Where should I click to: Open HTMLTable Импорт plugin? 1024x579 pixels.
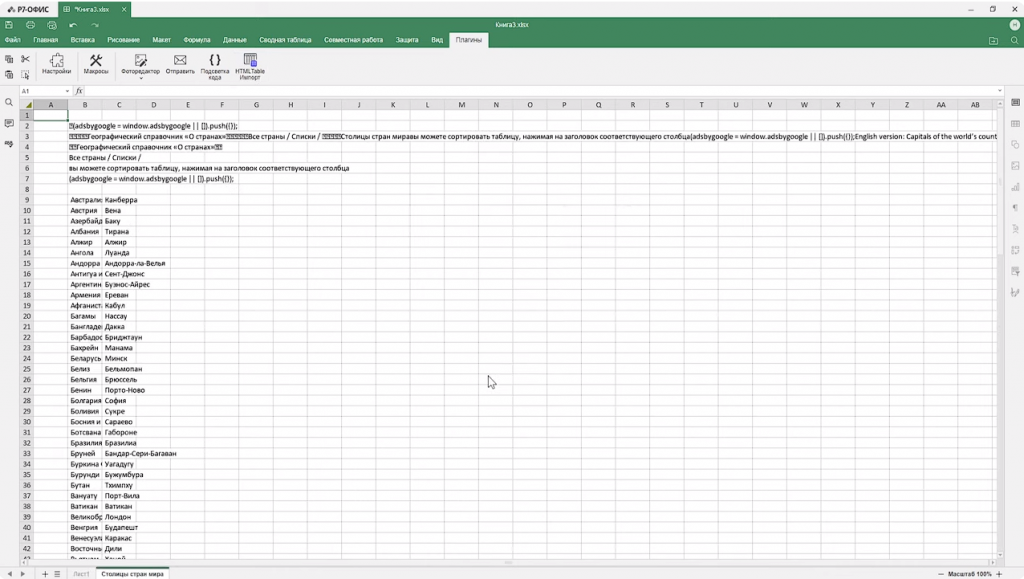point(250,64)
